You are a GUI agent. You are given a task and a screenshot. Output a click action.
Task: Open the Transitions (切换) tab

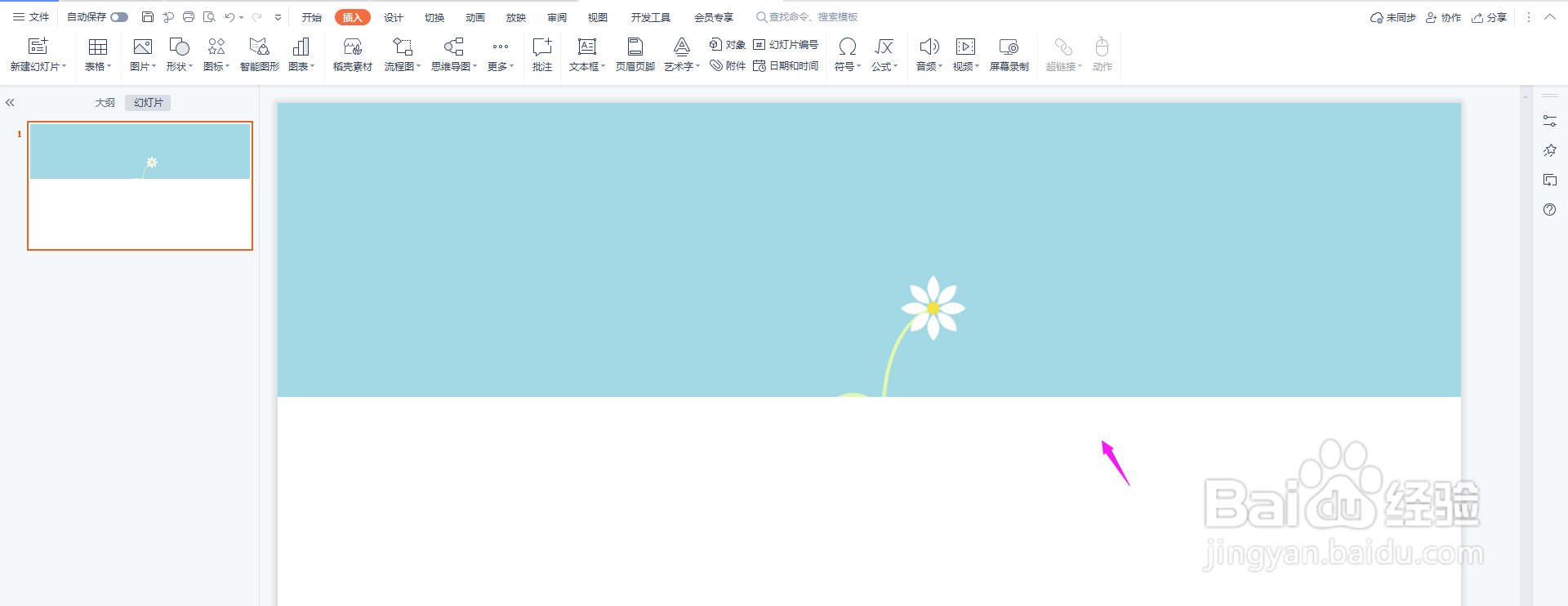(434, 17)
